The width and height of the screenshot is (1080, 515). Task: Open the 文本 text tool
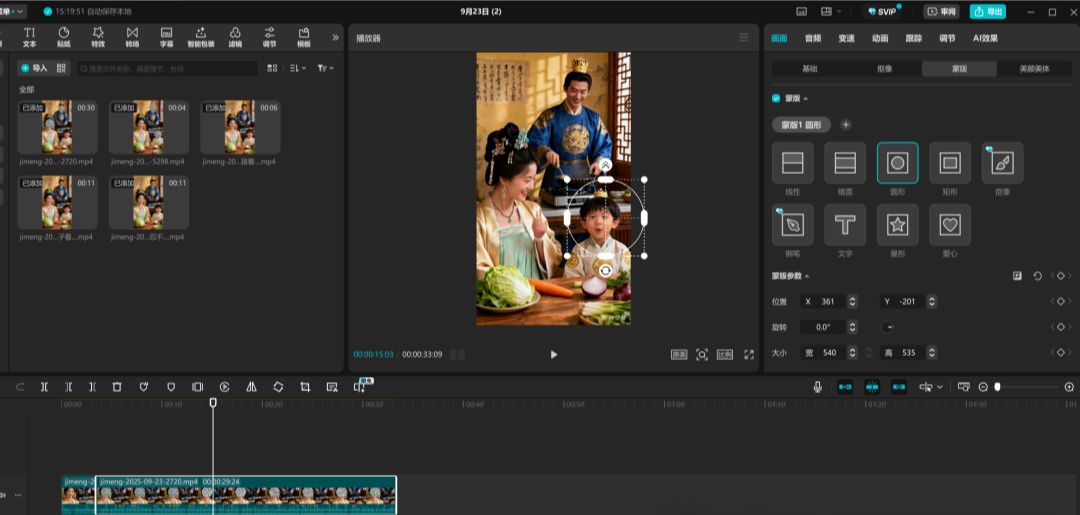(x=30, y=37)
